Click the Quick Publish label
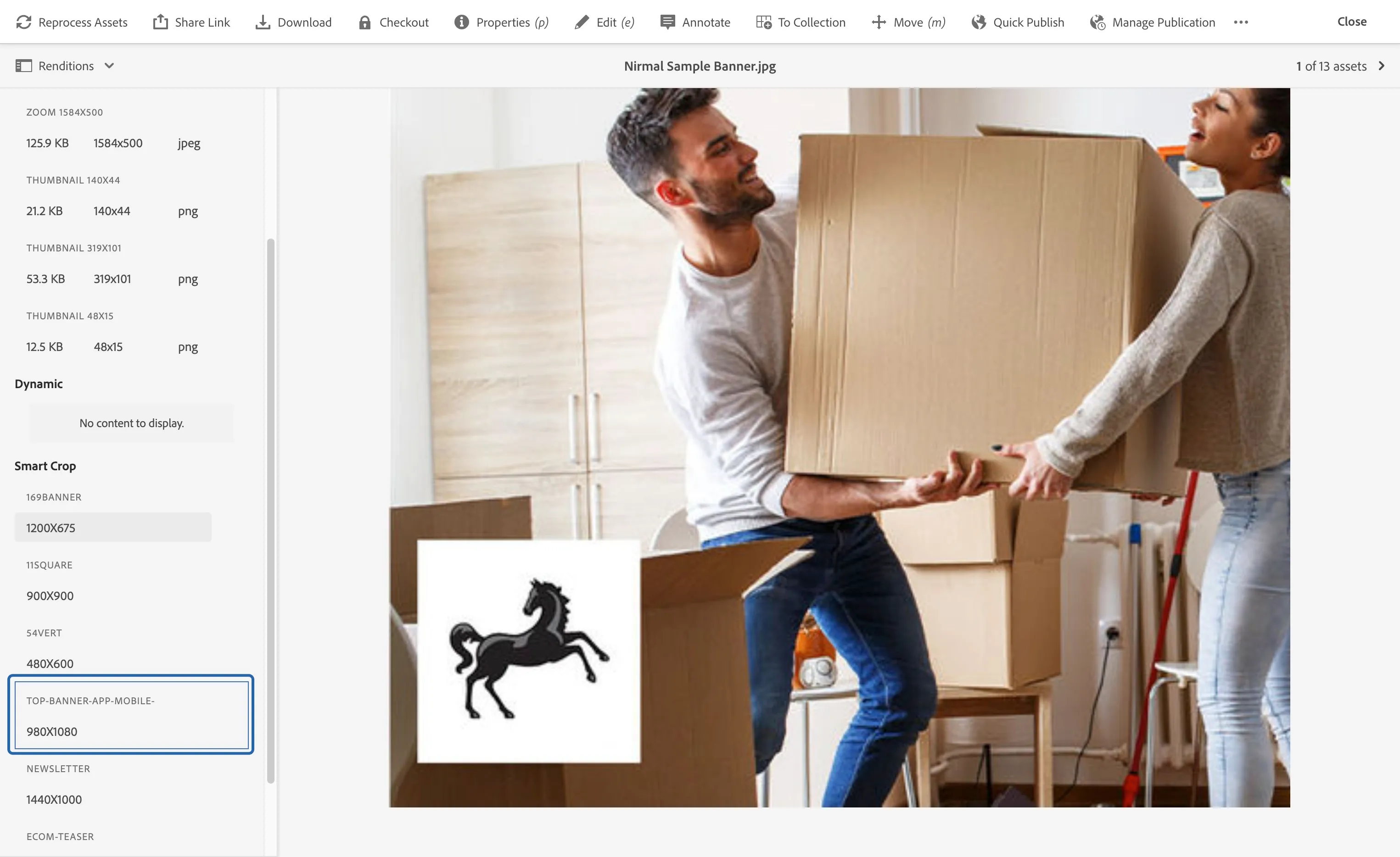The height and width of the screenshot is (857, 1400). coord(1028,22)
